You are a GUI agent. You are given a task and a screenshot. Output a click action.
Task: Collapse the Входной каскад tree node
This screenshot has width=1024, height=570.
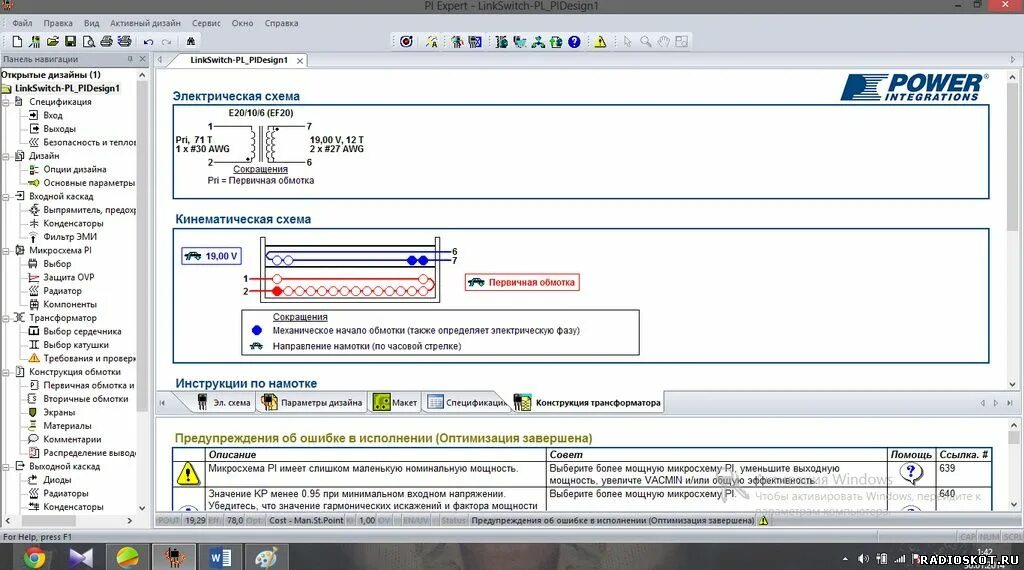tap(6, 197)
